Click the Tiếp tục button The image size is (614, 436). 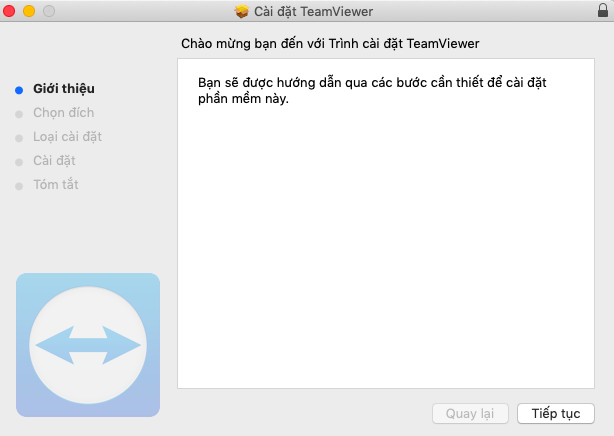tap(556, 413)
